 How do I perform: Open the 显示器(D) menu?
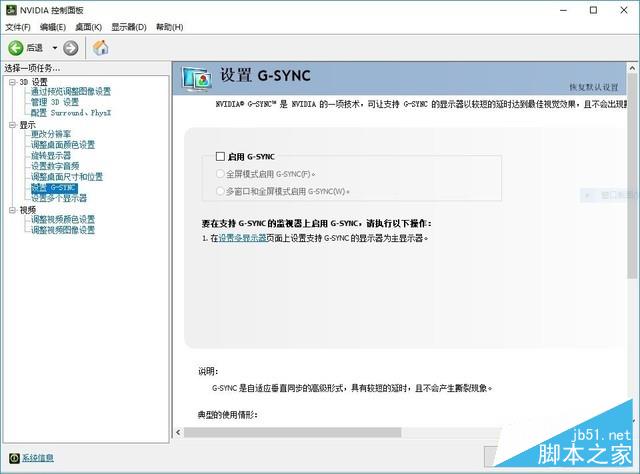(129, 27)
